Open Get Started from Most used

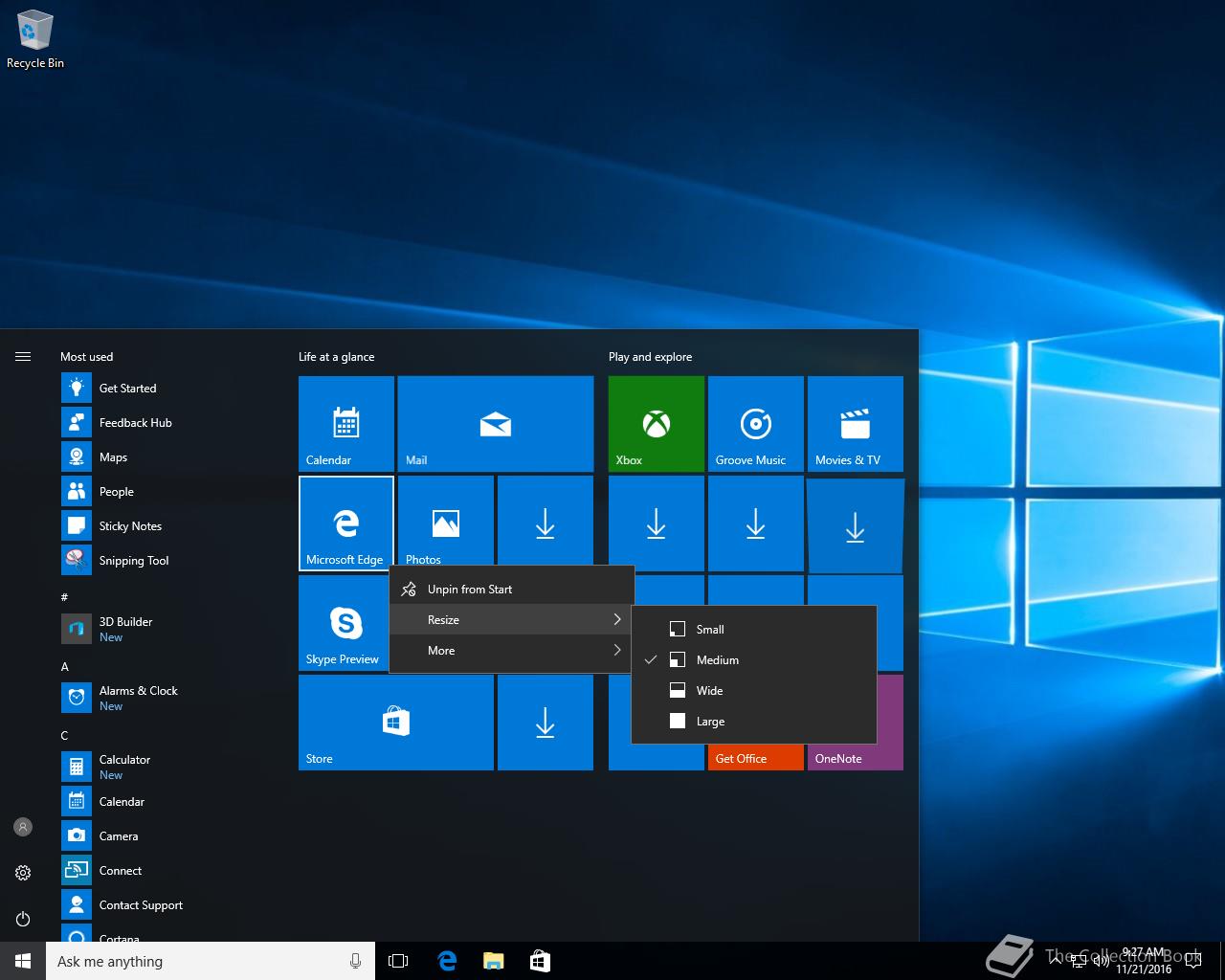click(172, 388)
